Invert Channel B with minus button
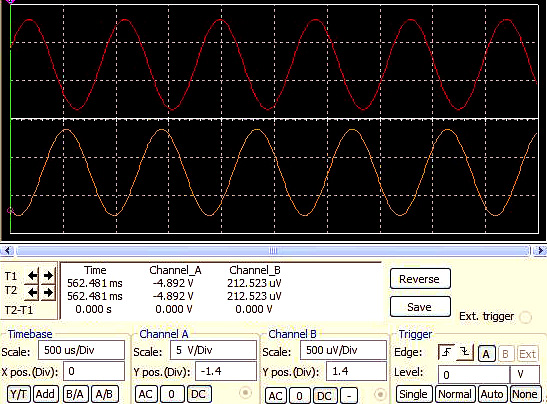 pyautogui.click(x=349, y=396)
